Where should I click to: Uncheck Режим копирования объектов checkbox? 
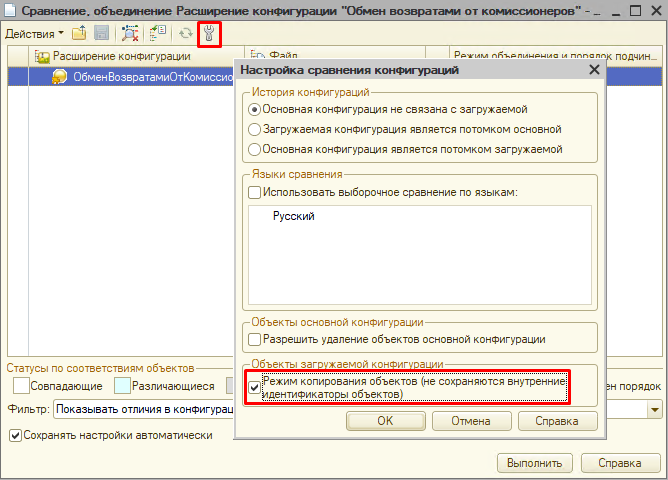[254, 388]
